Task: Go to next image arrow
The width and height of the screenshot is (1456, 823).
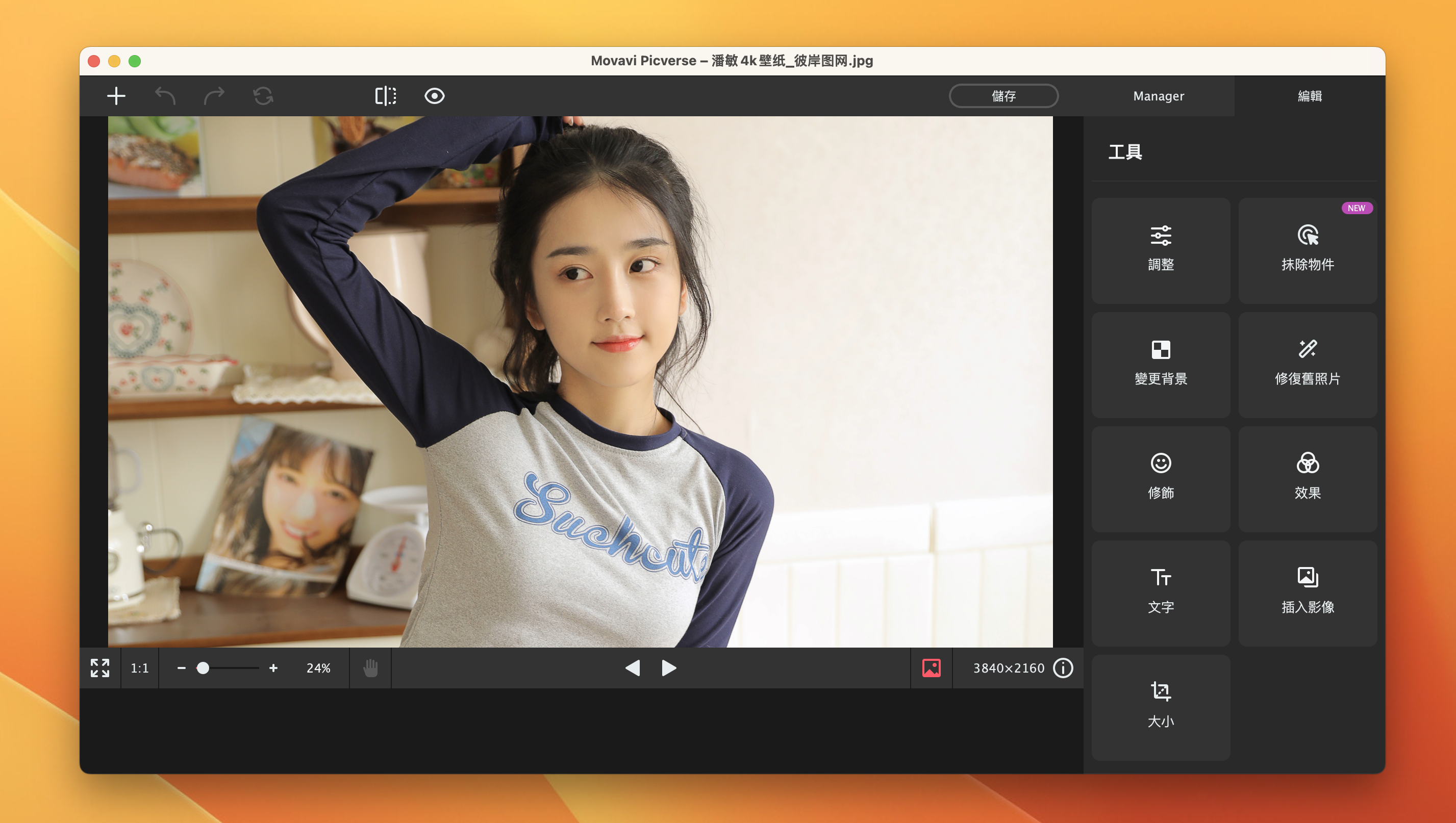Action: point(669,668)
